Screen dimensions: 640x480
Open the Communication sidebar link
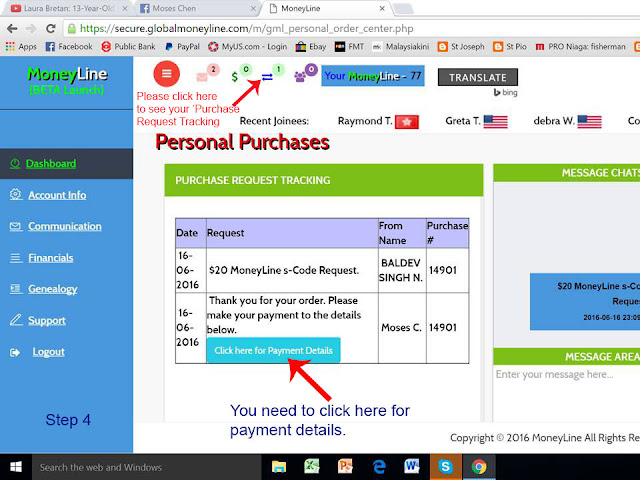(65, 226)
